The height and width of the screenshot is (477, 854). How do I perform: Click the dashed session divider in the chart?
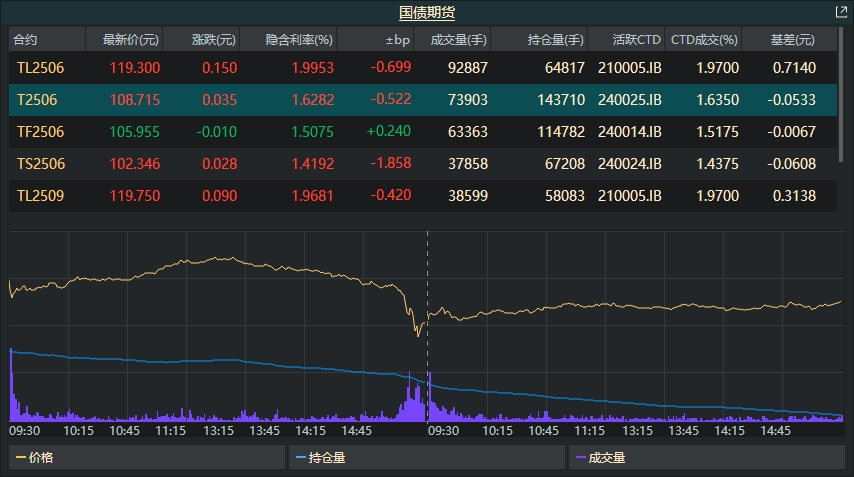point(427,300)
